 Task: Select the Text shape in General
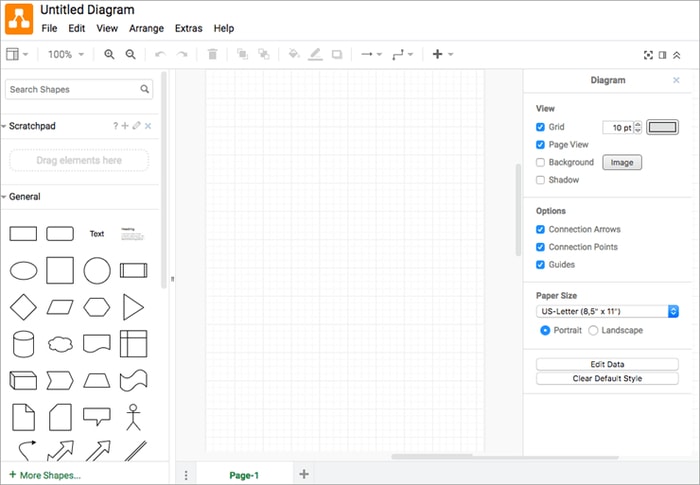coord(97,234)
